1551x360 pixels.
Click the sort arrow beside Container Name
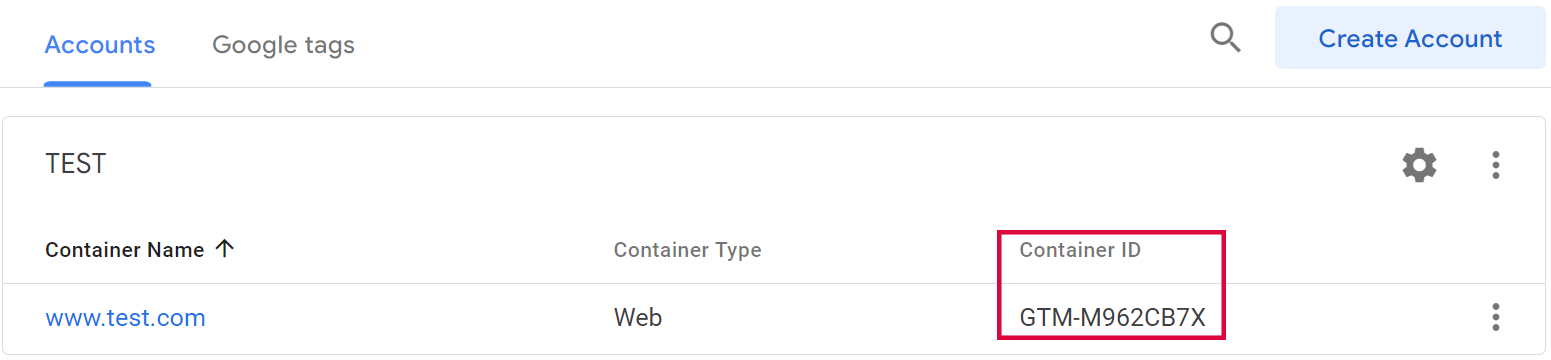coord(225,249)
